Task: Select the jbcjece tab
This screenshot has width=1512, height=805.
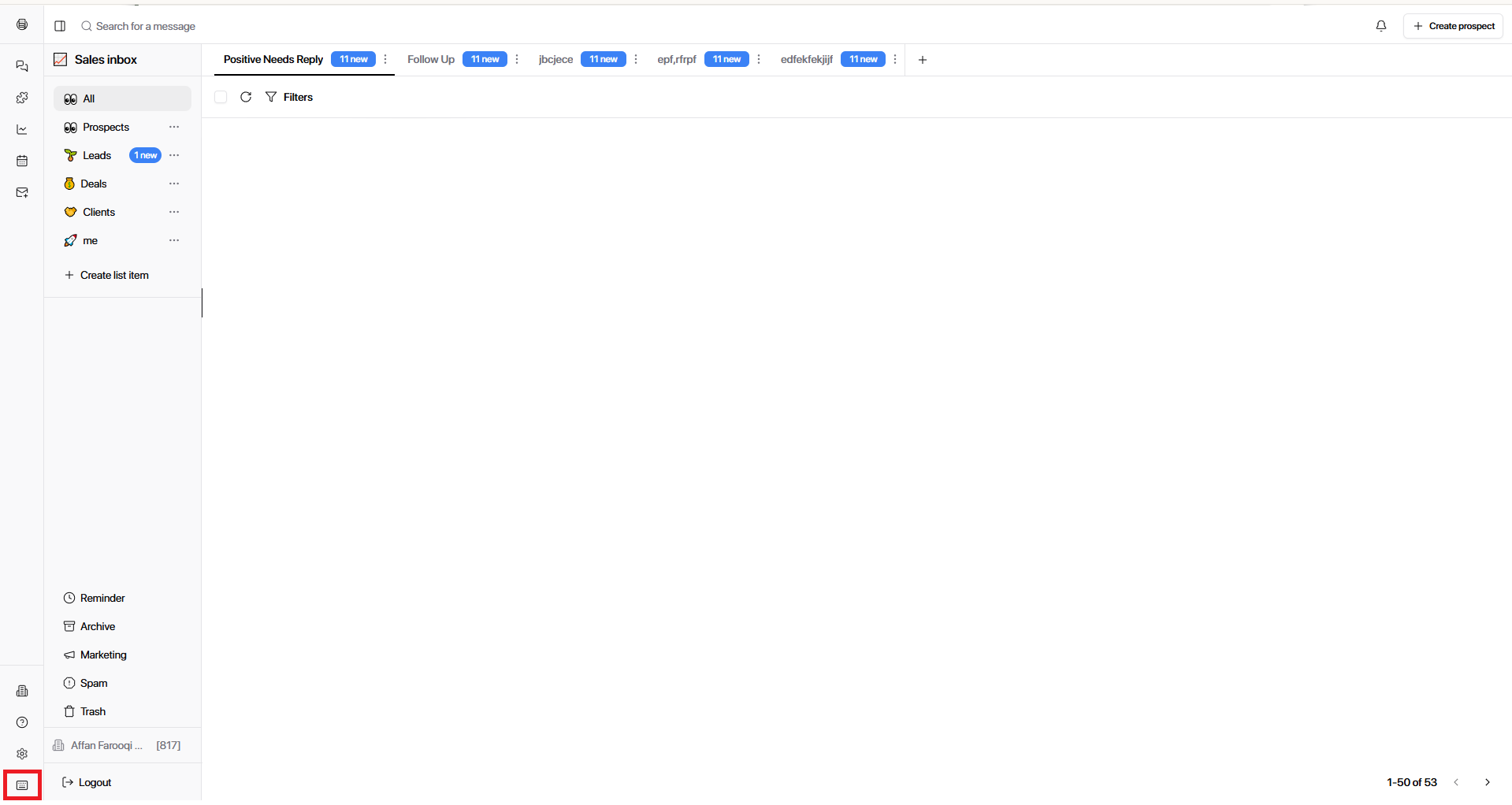Action: click(555, 59)
